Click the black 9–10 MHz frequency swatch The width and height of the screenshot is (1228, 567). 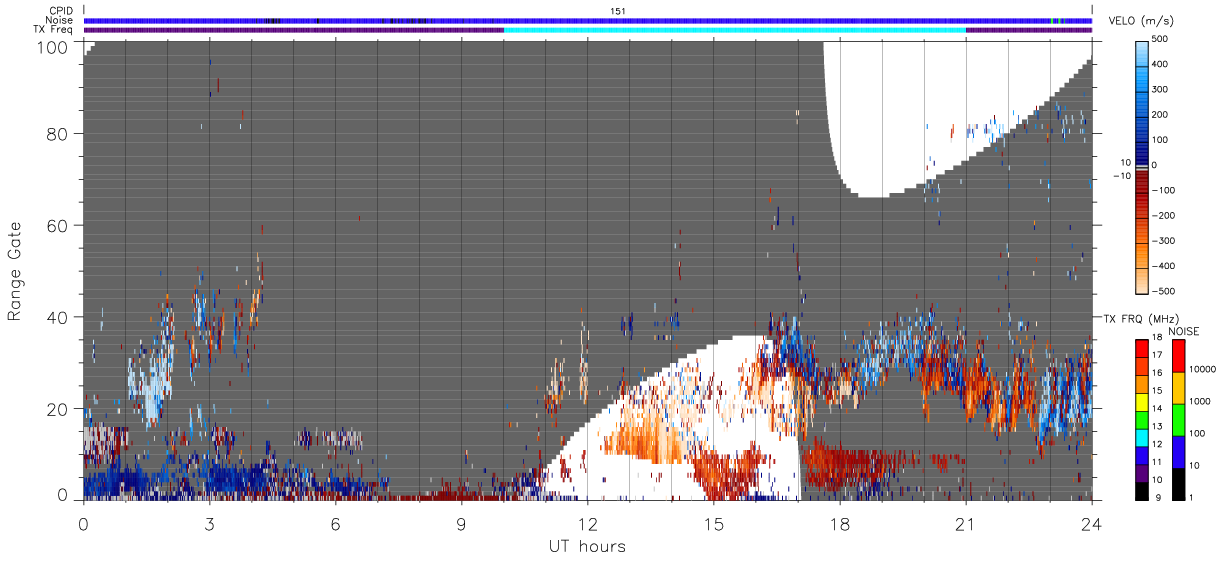click(1142, 491)
